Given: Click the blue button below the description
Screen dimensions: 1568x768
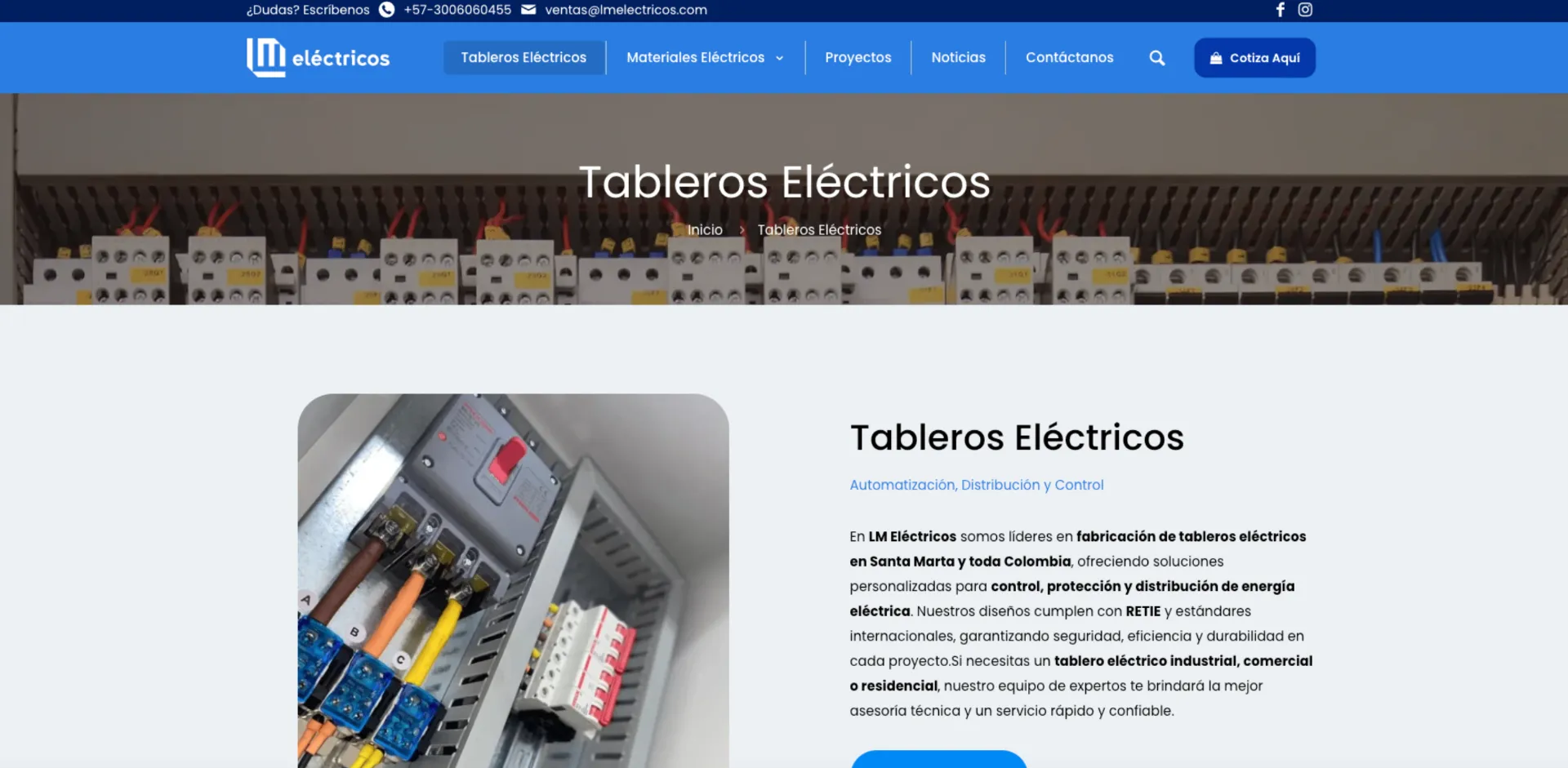Looking at the screenshot, I should 938,759.
